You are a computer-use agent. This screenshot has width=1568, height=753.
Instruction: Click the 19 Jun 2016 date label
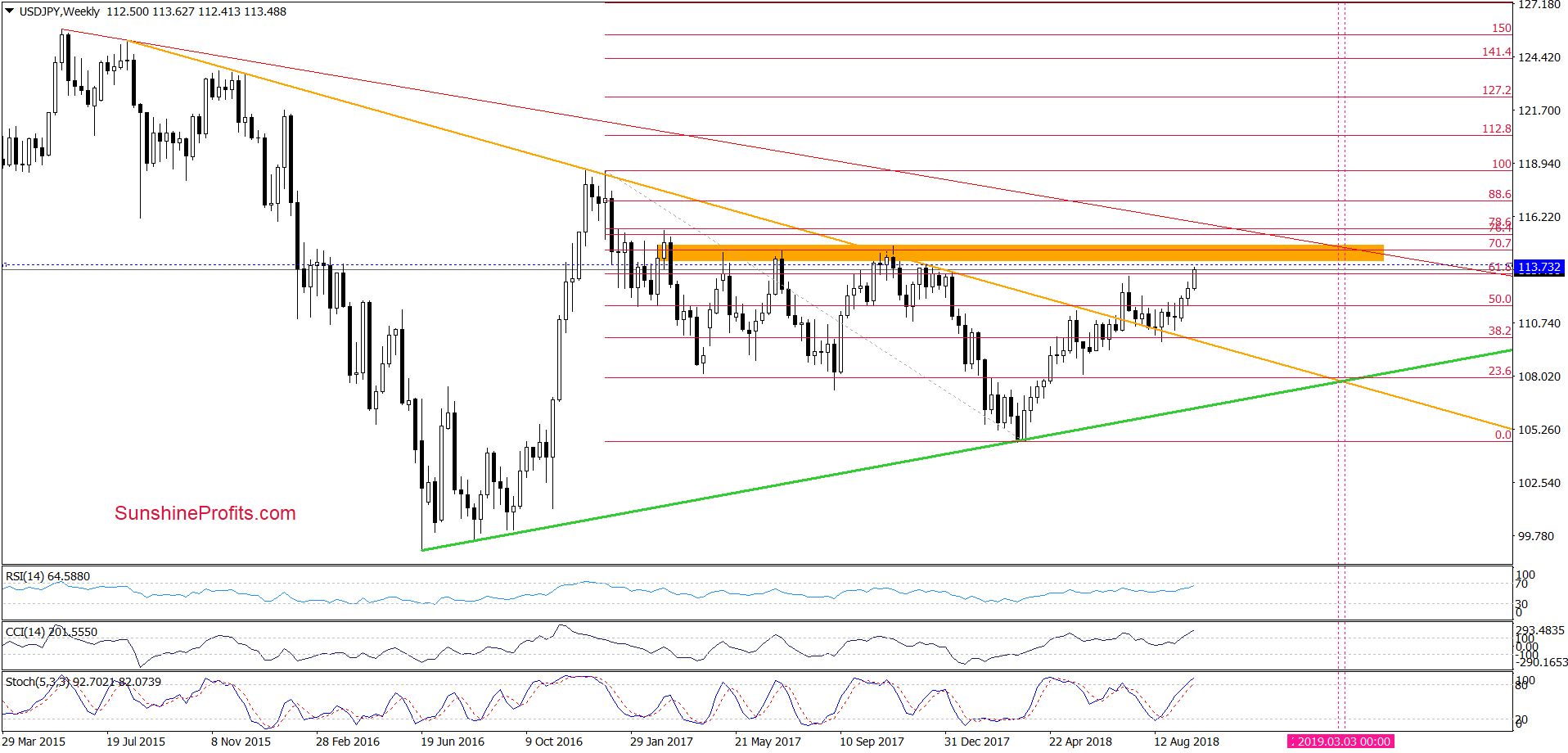click(x=453, y=742)
